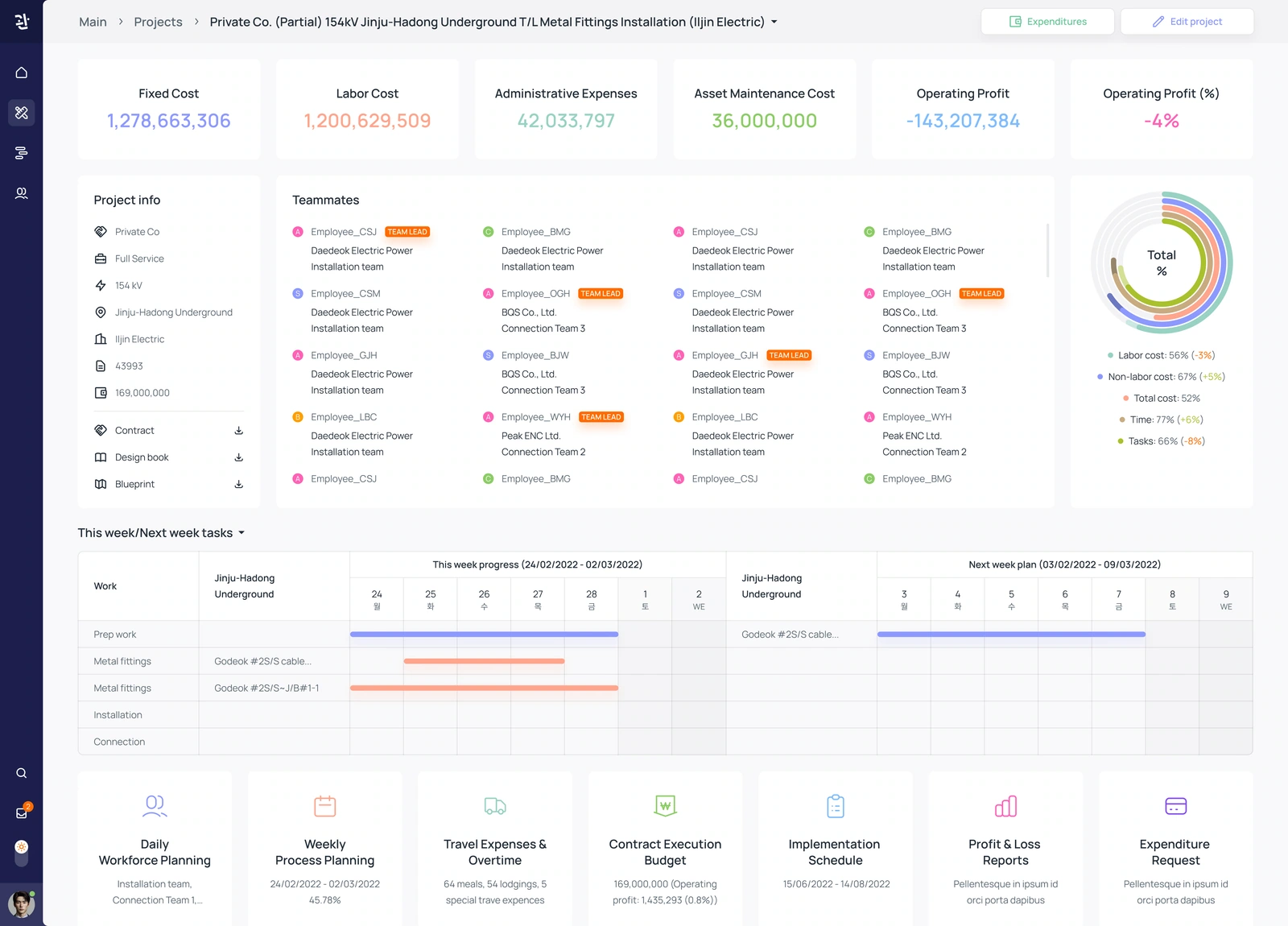Click Total cost: 52% legend entry
1288x926 pixels.
(1162, 399)
